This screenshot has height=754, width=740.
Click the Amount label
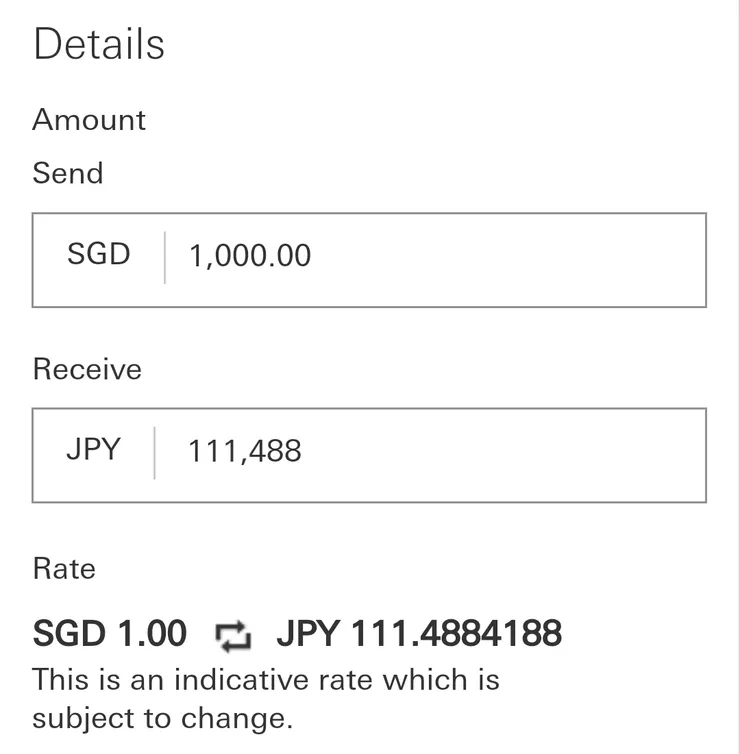pyautogui.click(x=89, y=120)
